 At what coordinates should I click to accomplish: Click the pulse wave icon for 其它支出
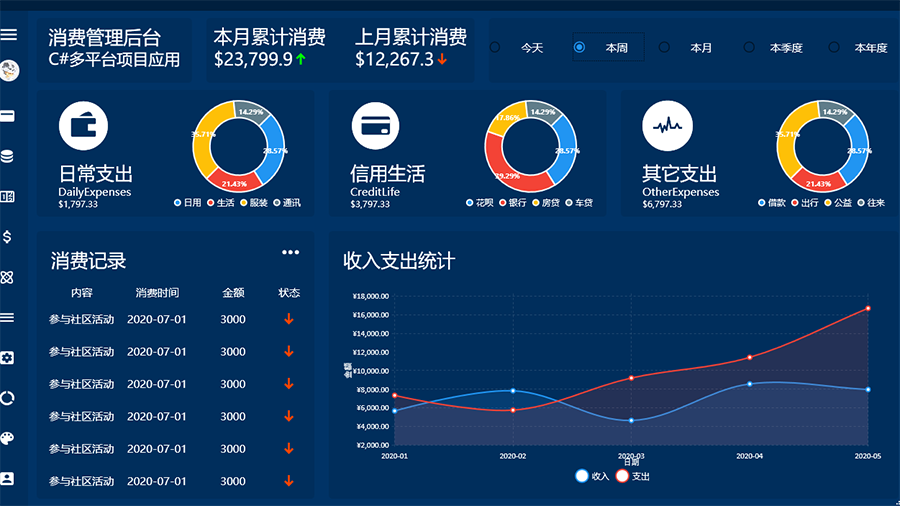coord(667,125)
